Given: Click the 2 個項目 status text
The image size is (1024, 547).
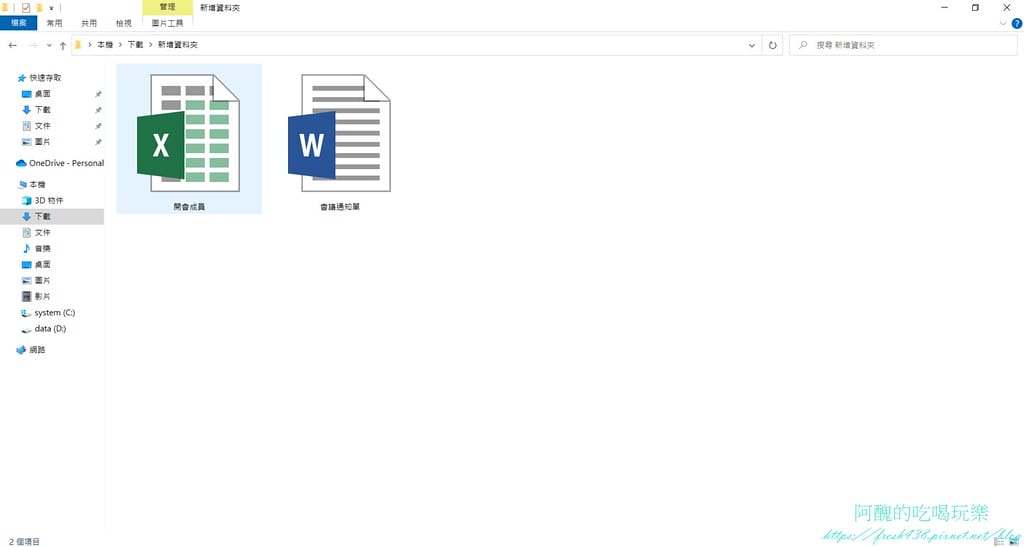Looking at the screenshot, I should [x=24, y=541].
